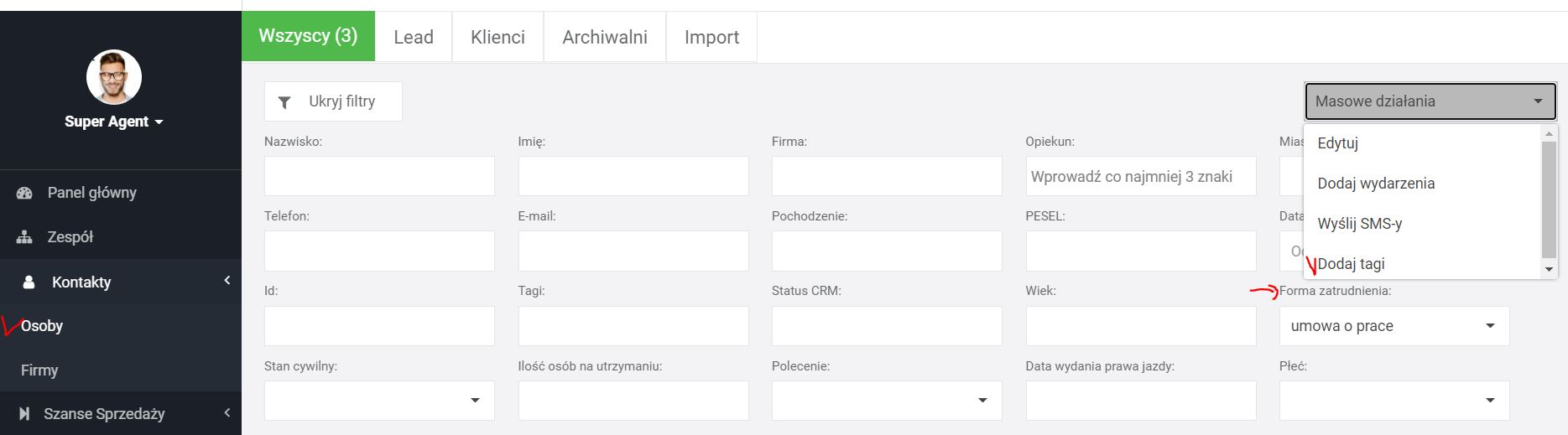Viewport: 1568px width, 435px height.
Task: Click the Szanse Sprzedaży sidebar icon
Action: coord(24,413)
